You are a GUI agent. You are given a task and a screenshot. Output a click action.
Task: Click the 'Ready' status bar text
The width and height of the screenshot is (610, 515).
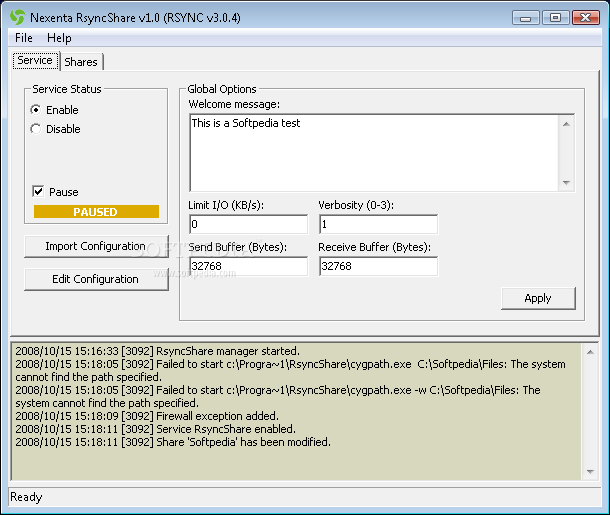click(x=26, y=497)
